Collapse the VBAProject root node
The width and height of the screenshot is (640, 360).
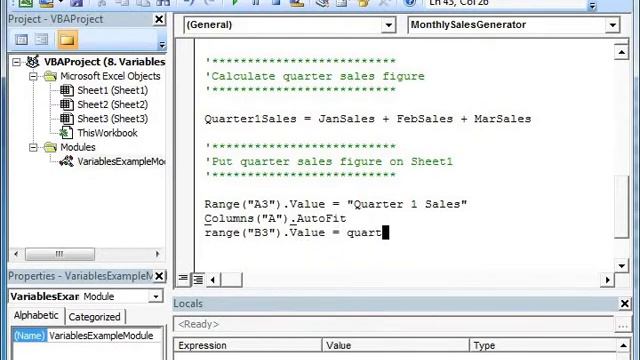(x=16, y=62)
